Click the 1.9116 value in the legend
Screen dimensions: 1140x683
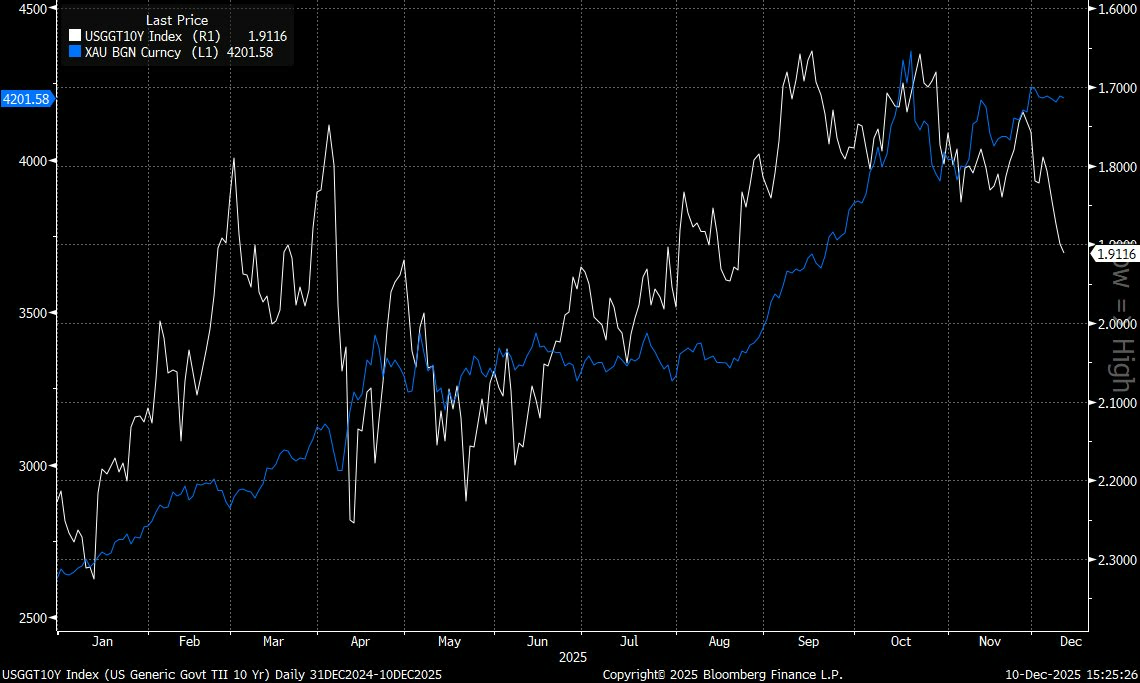click(267, 36)
